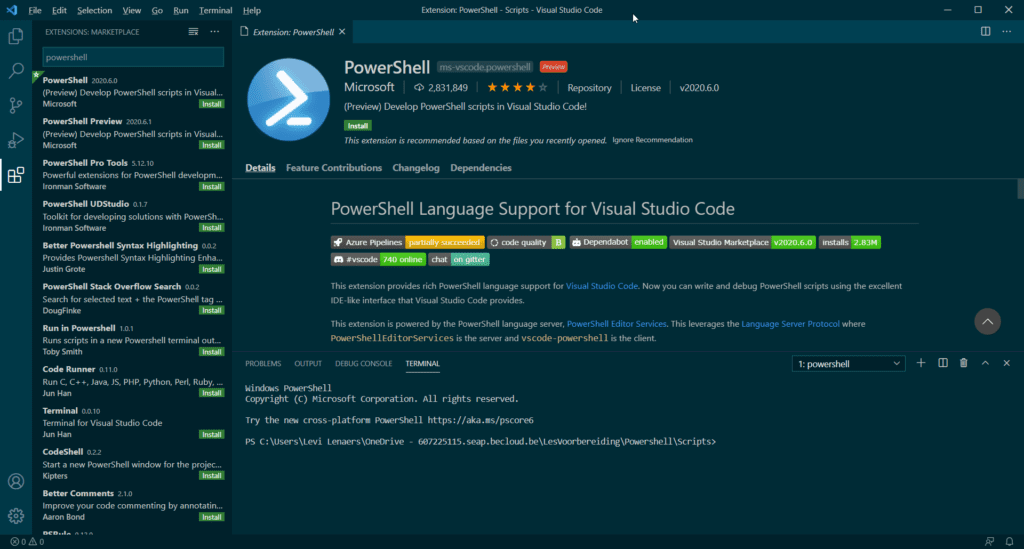The height and width of the screenshot is (549, 1024).
Task: Switch to the Debug Console tab
Action: 363,364
